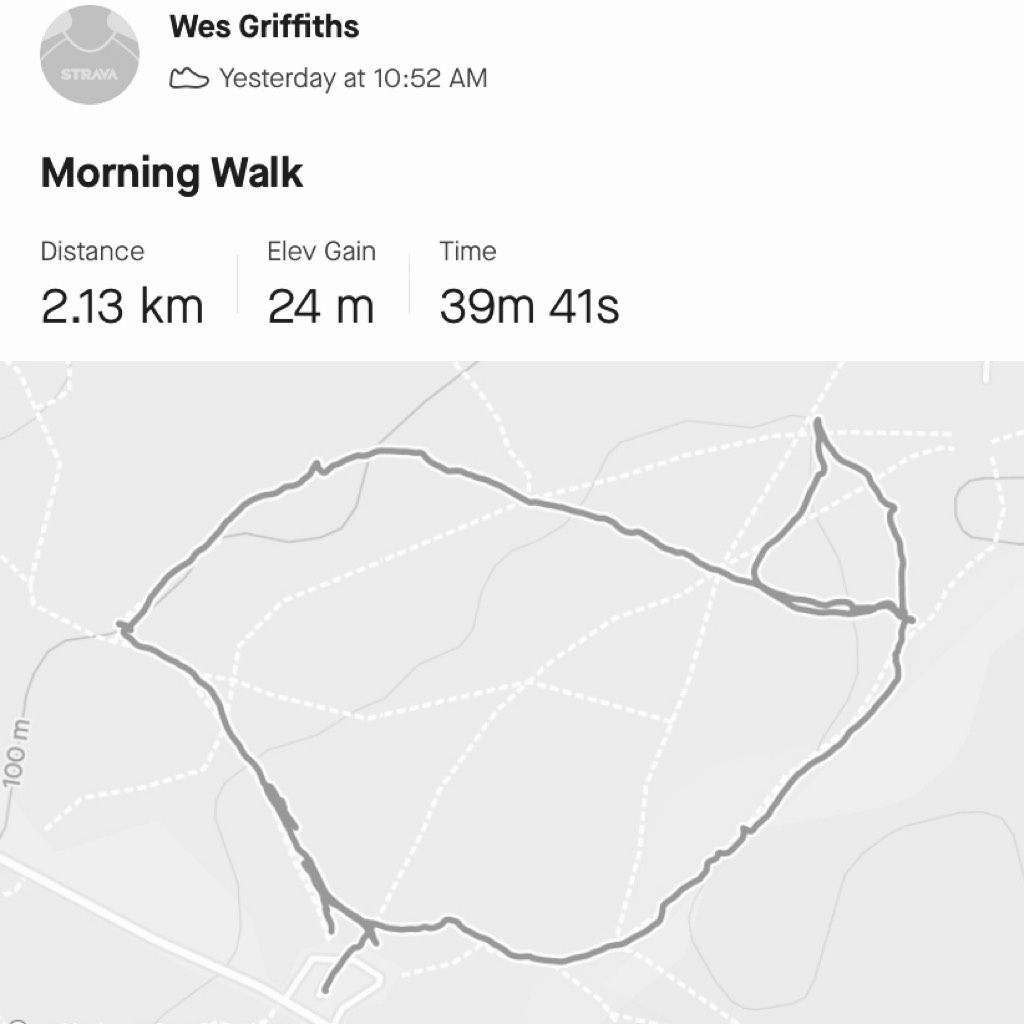Open the Strava default profile avatar
Screen dimensions: 1024x1024
click(89, 54)
